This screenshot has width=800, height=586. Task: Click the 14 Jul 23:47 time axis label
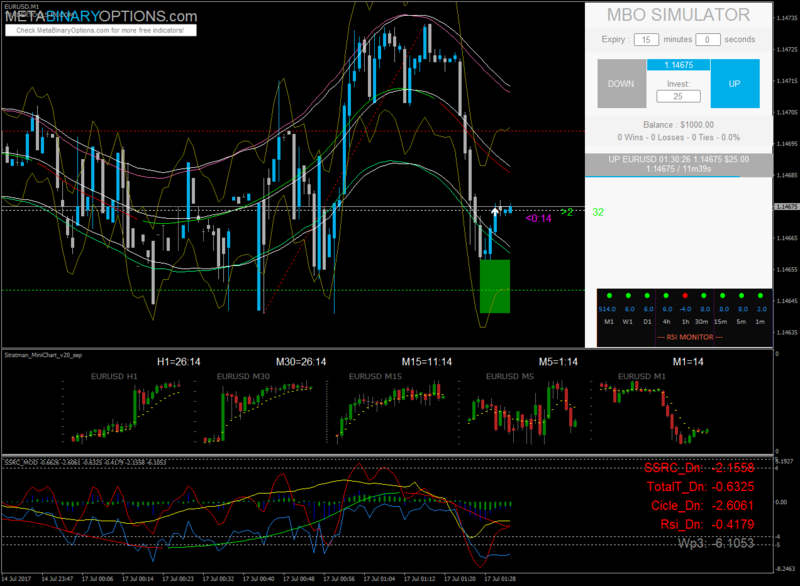[57, 579]
